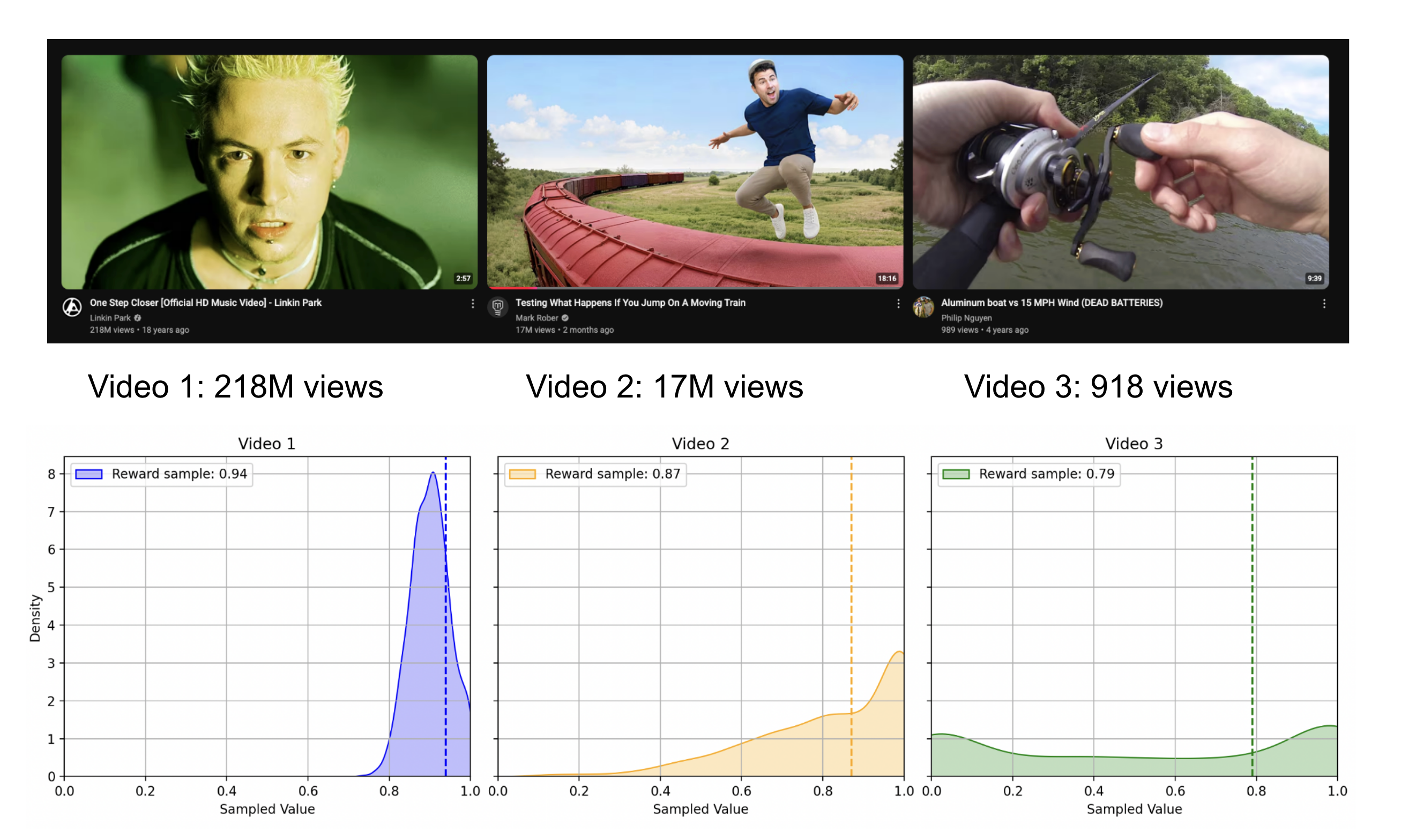
Task: Click the Philip Nguyen channel avatar icon
Action: click(923, 307)
